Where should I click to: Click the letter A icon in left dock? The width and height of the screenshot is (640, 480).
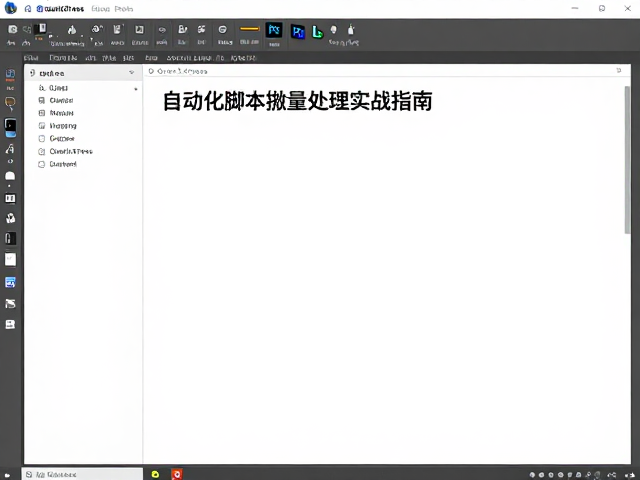(10, 149)
